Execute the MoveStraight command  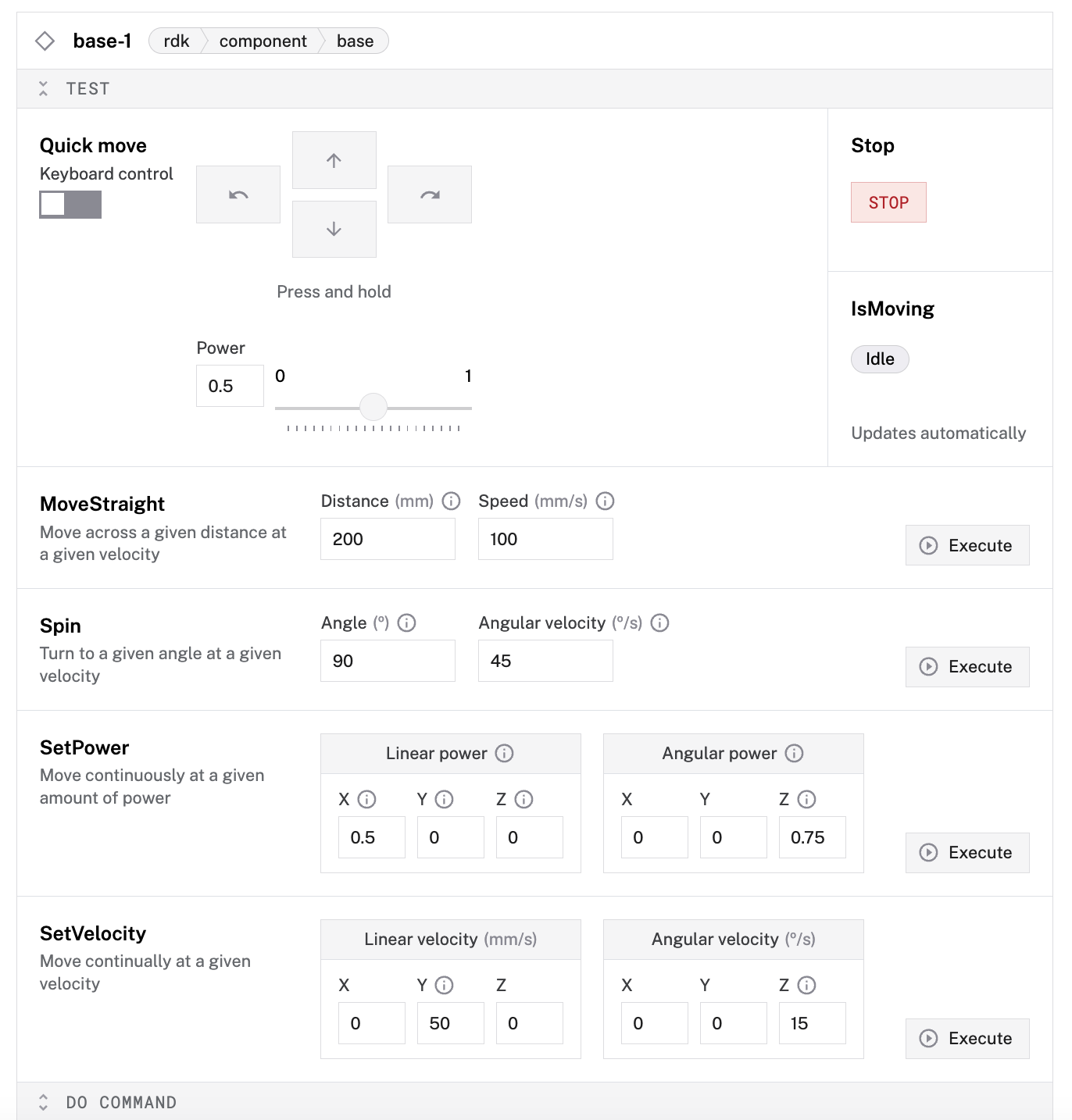coord(967,545)
